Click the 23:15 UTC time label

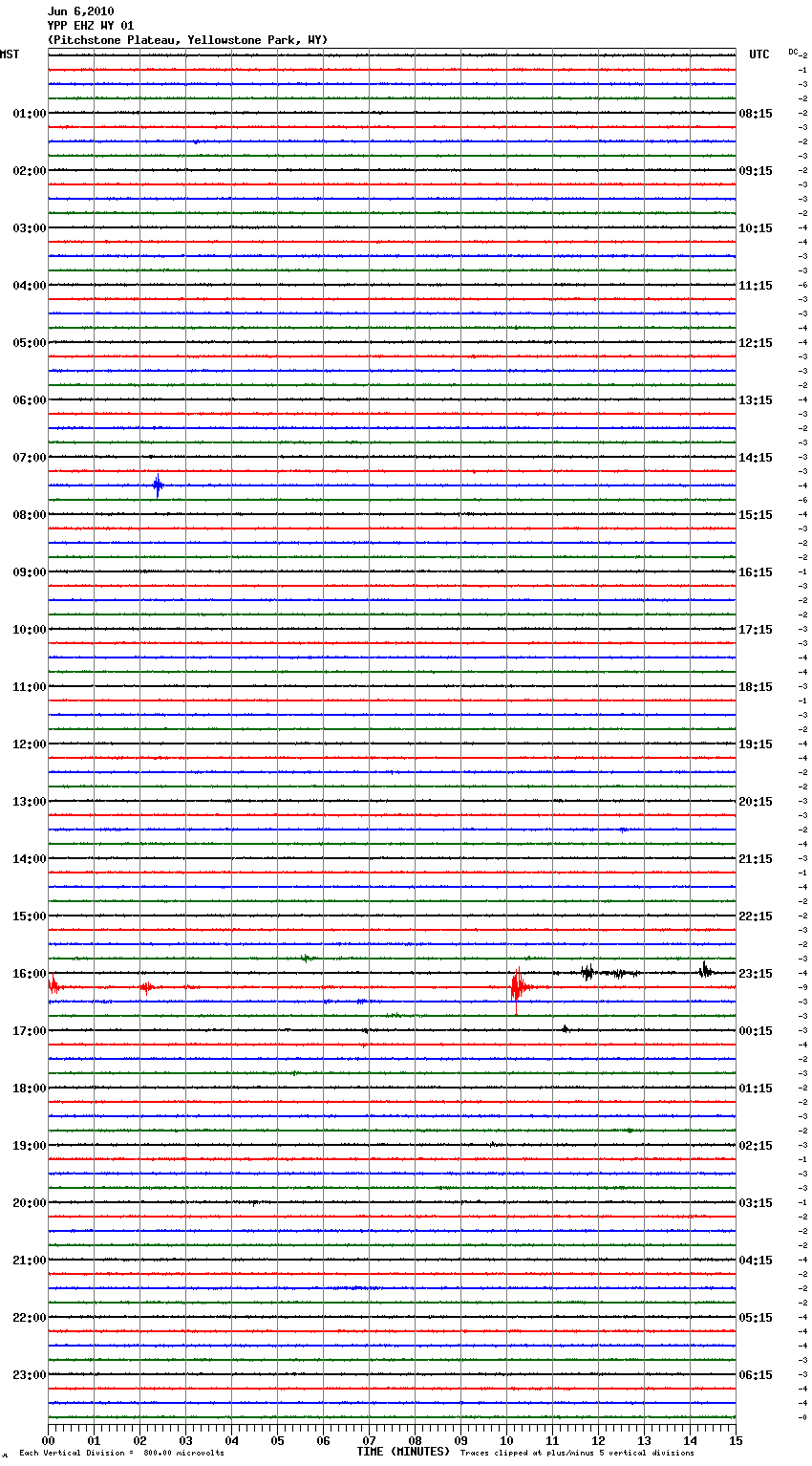coord(756,974)
